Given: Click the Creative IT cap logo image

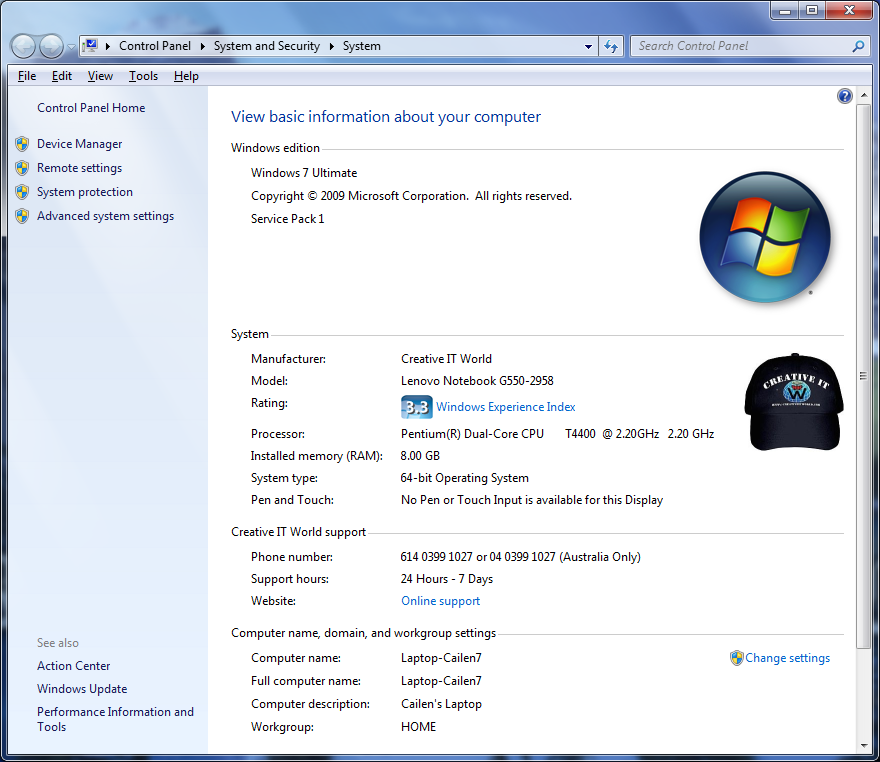Looking at the screenshot, I should click(794, 402).
